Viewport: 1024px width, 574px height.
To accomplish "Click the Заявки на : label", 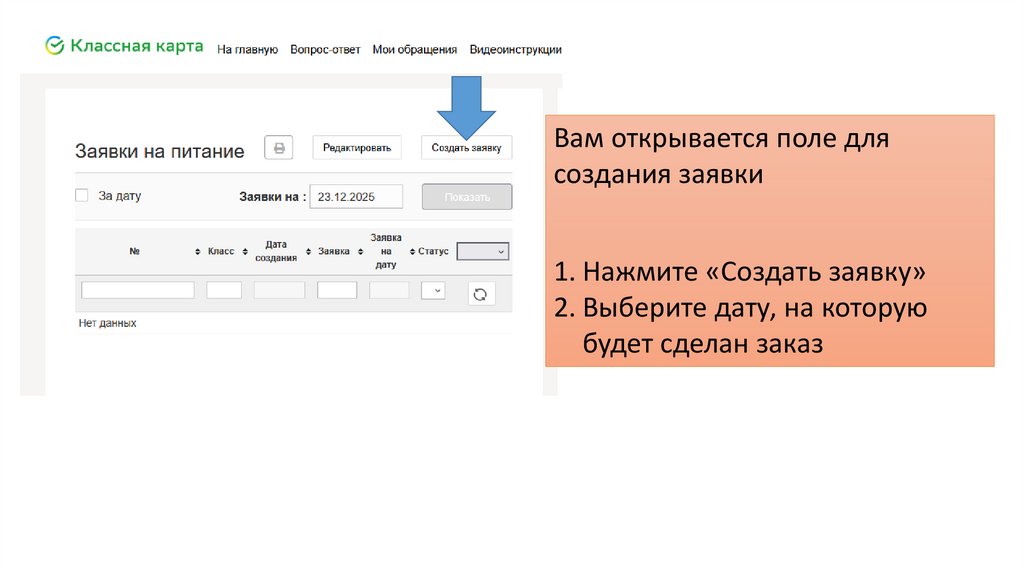I will [x=272, y=197].
